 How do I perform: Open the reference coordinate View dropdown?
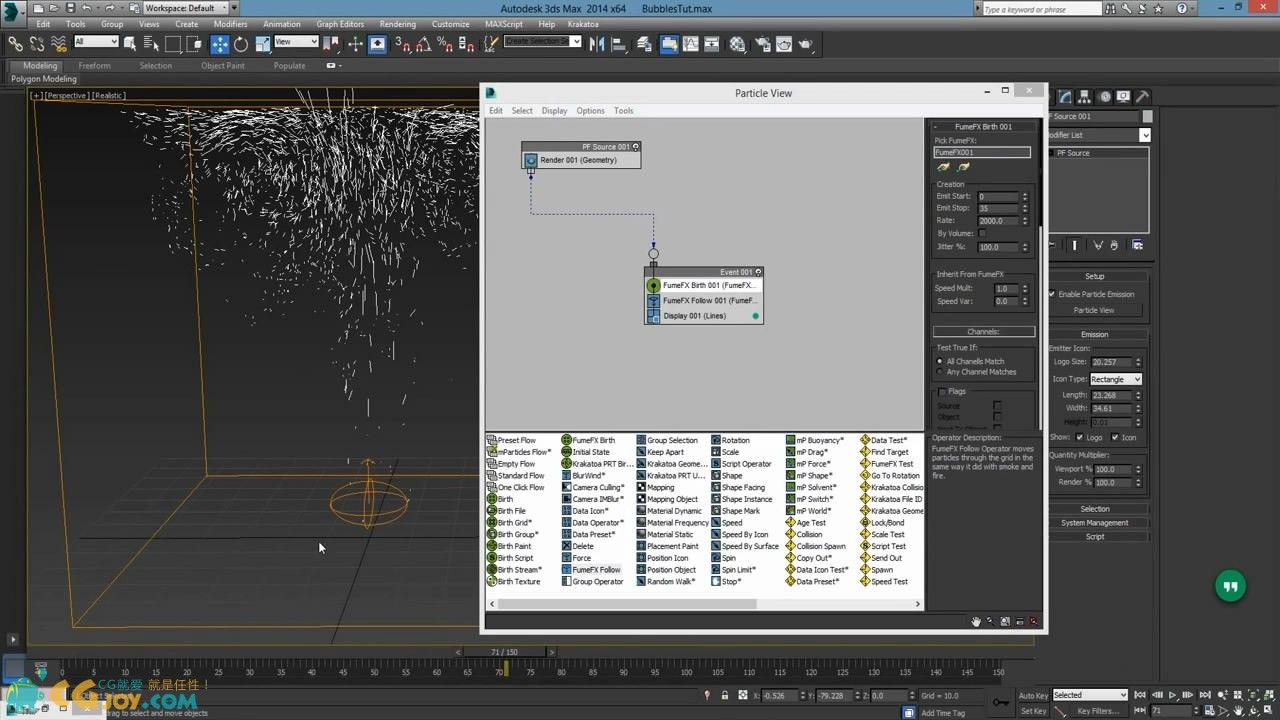[296, 41]
